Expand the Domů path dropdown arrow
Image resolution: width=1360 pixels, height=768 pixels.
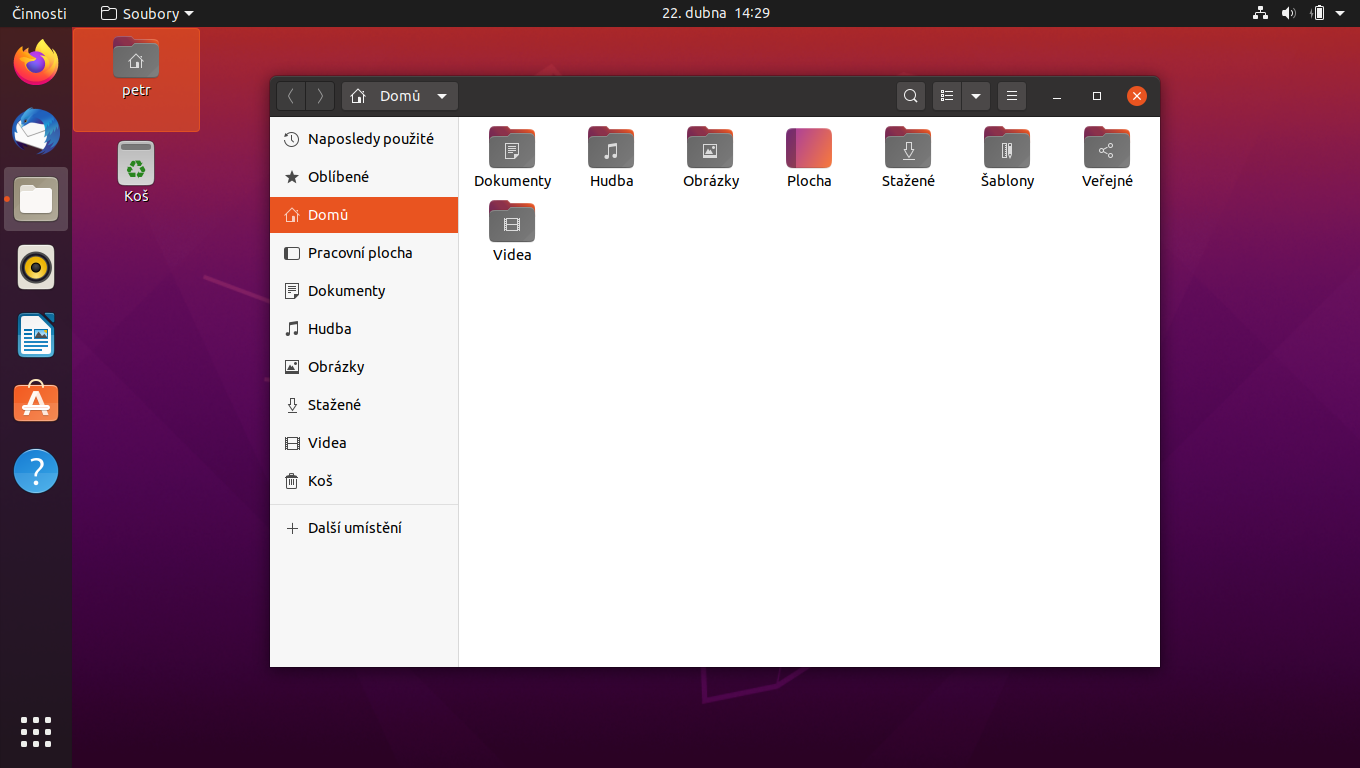point(442,96)
